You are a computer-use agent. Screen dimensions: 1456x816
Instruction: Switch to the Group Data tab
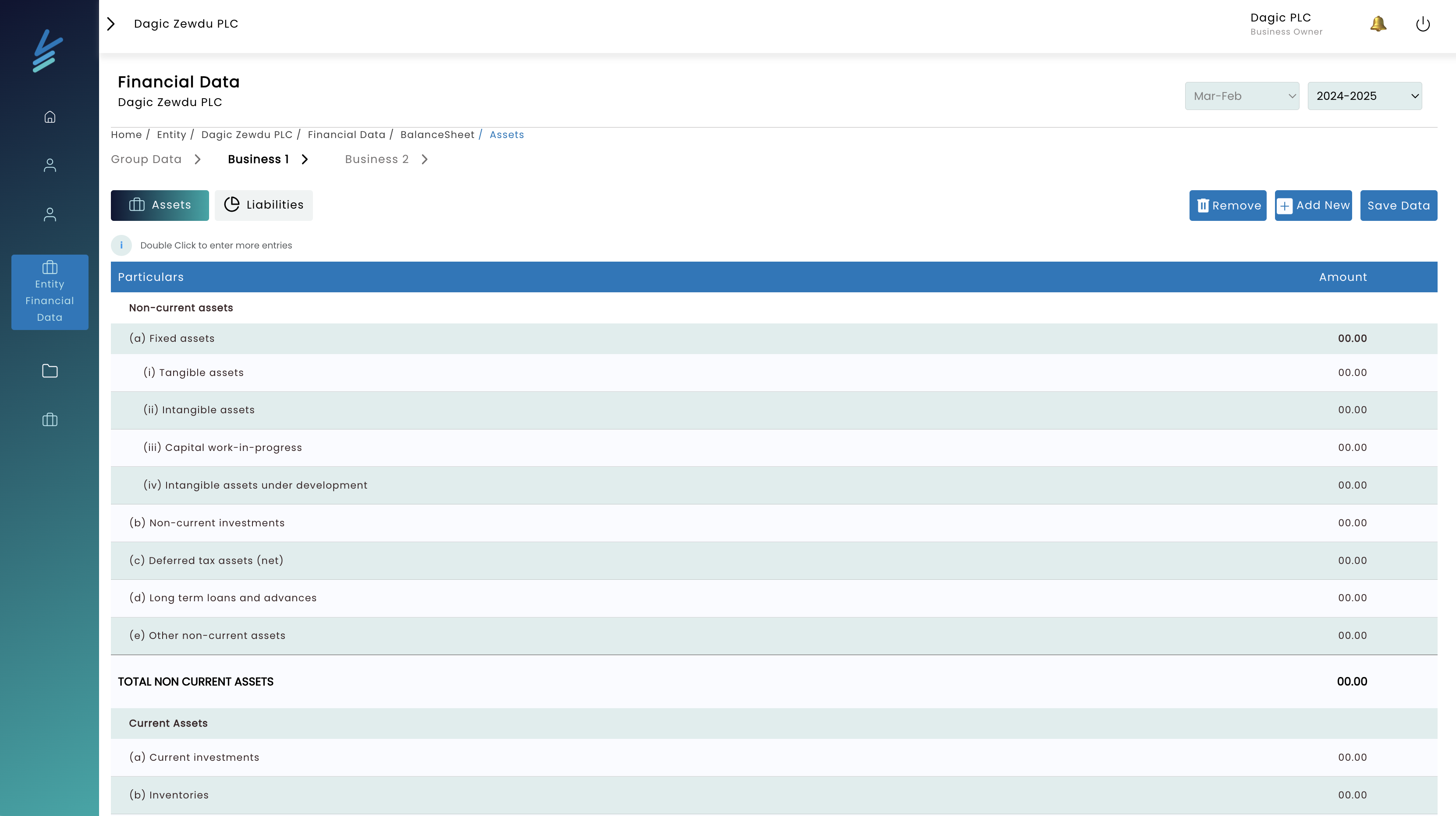pos(146,160)
